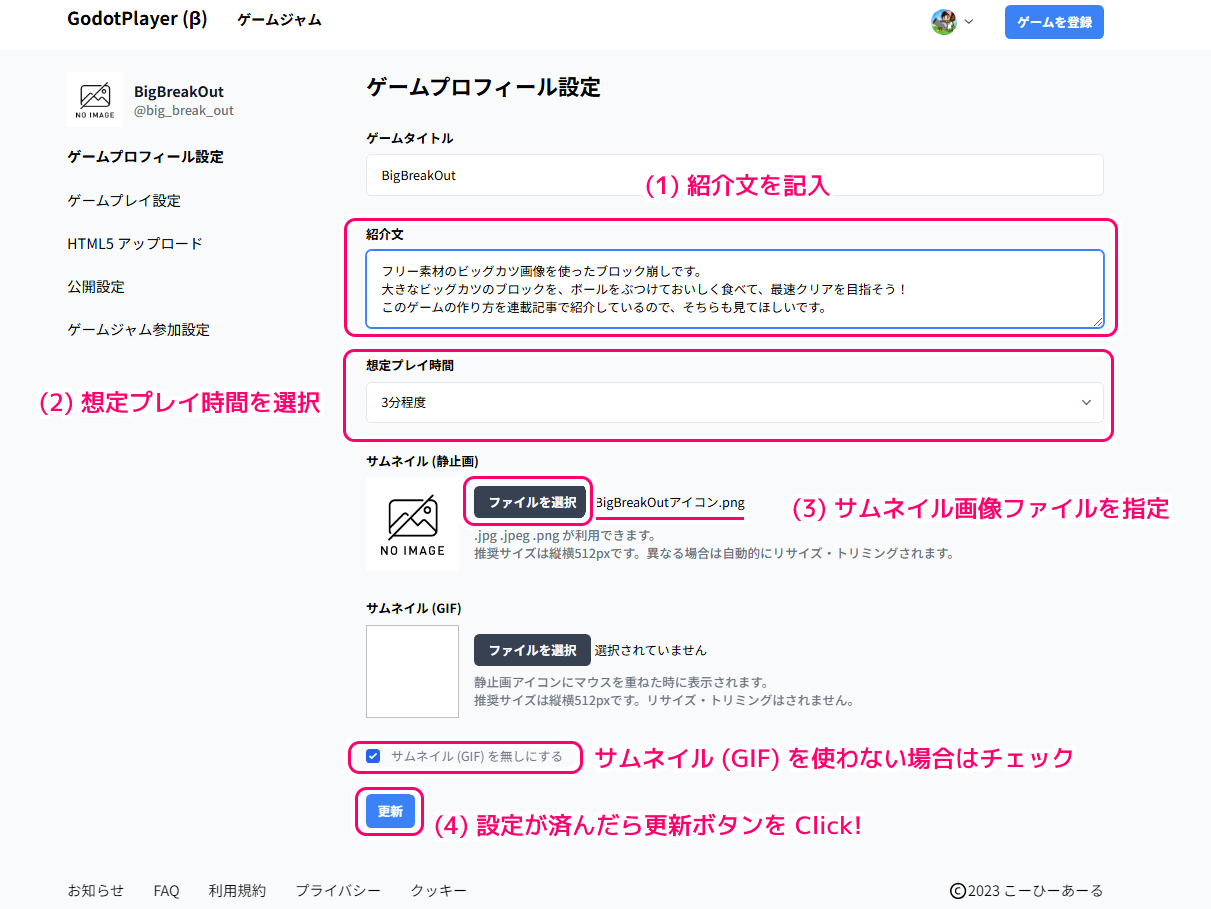This screenshot has height=909, width=1211.
Task: Click ファイルを選択 for still thumbnail
Action: (529, 502)
